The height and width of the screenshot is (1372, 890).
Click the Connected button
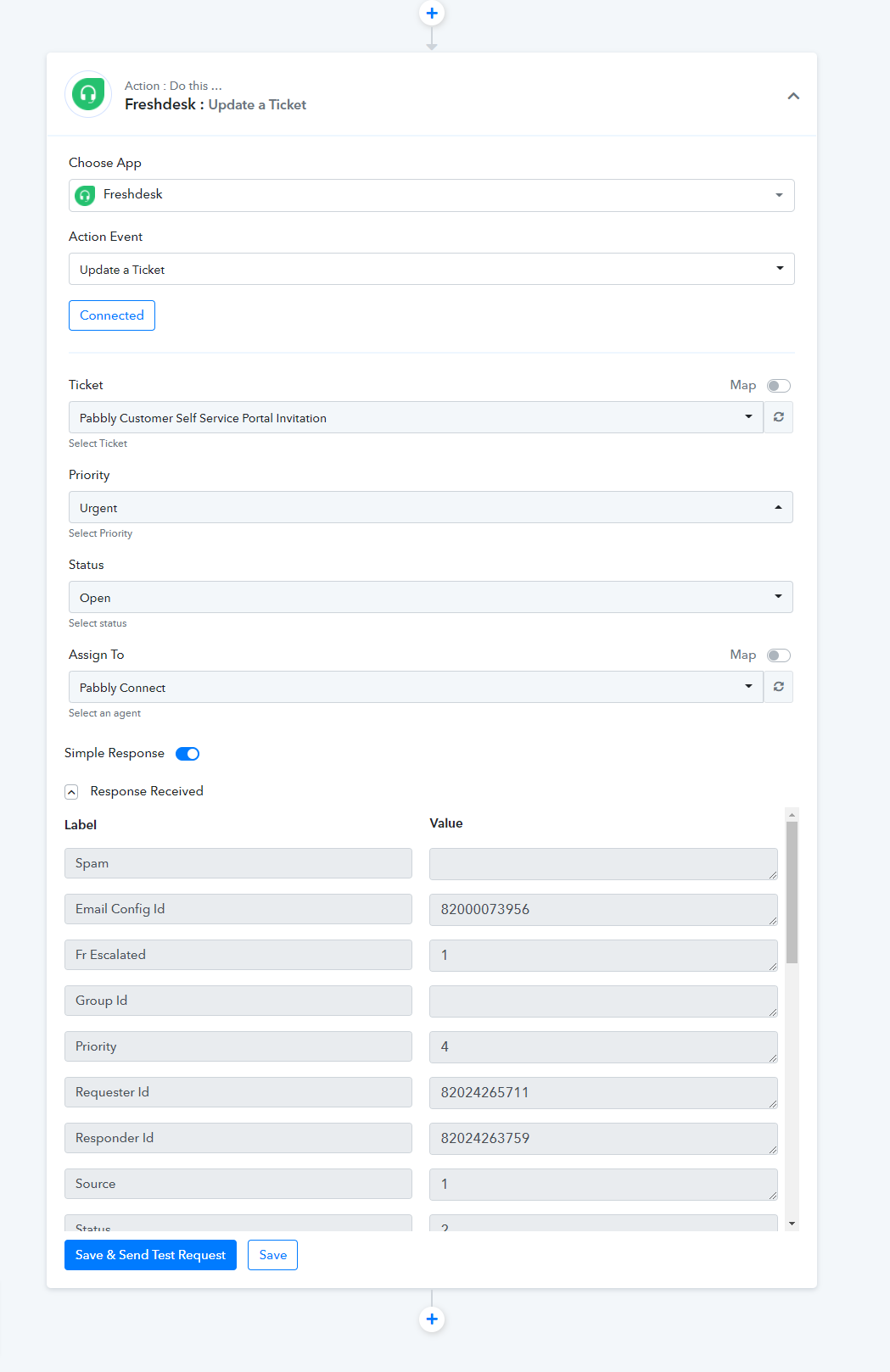coord(112,315)
